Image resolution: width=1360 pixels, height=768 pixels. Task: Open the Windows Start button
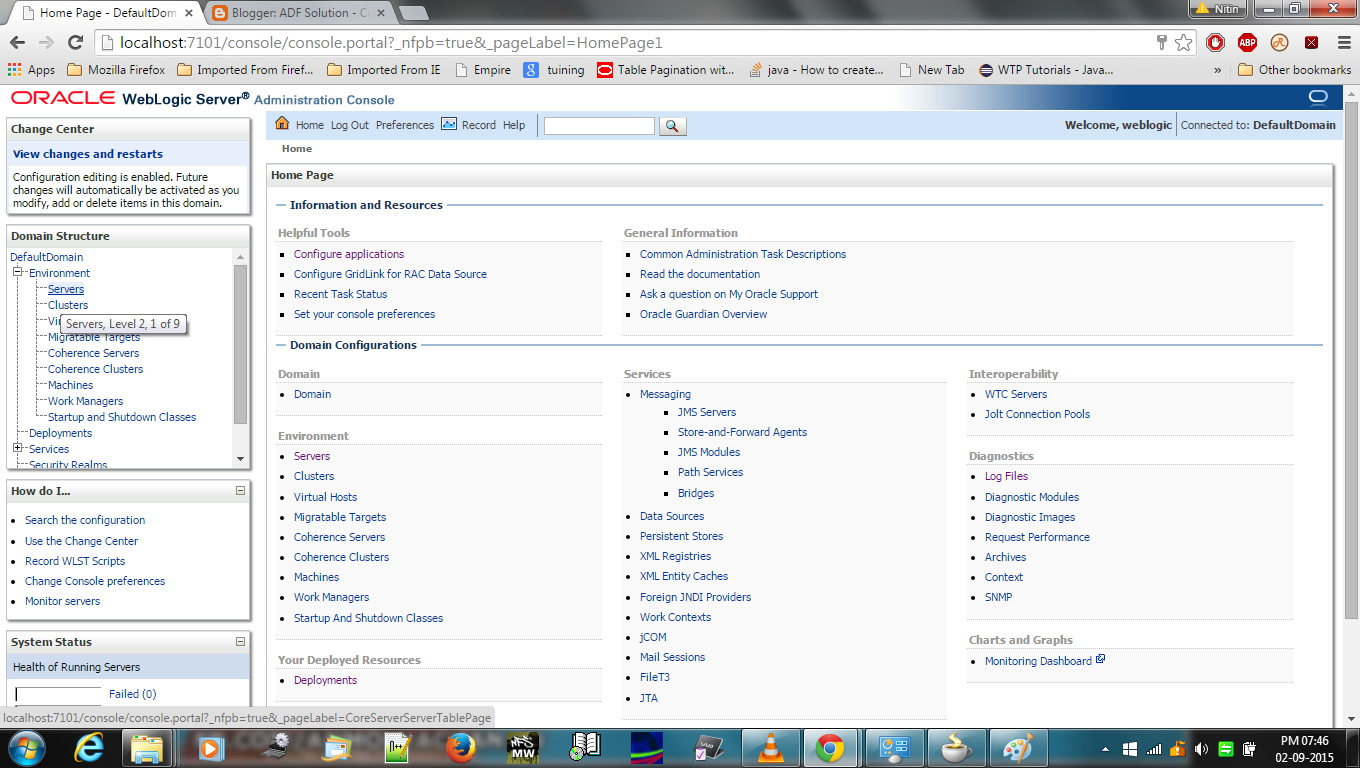click(27, 747)
